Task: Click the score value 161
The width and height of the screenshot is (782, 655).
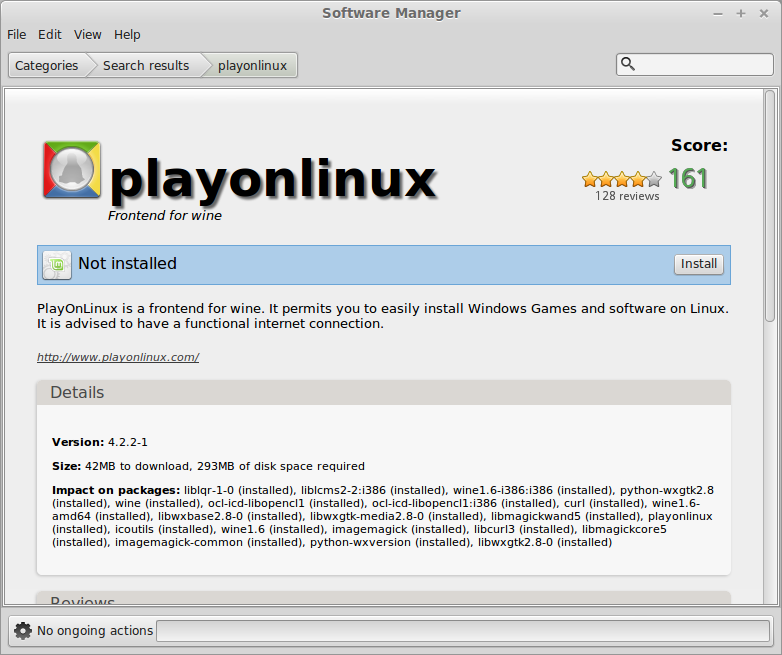Action: (x=688, y=179)
